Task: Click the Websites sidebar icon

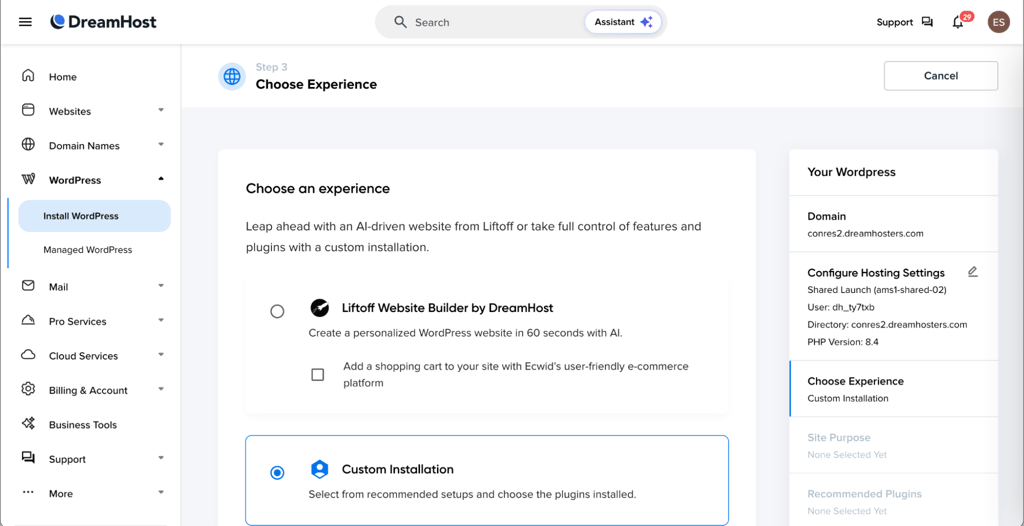Action: click(x=28, y=110)
